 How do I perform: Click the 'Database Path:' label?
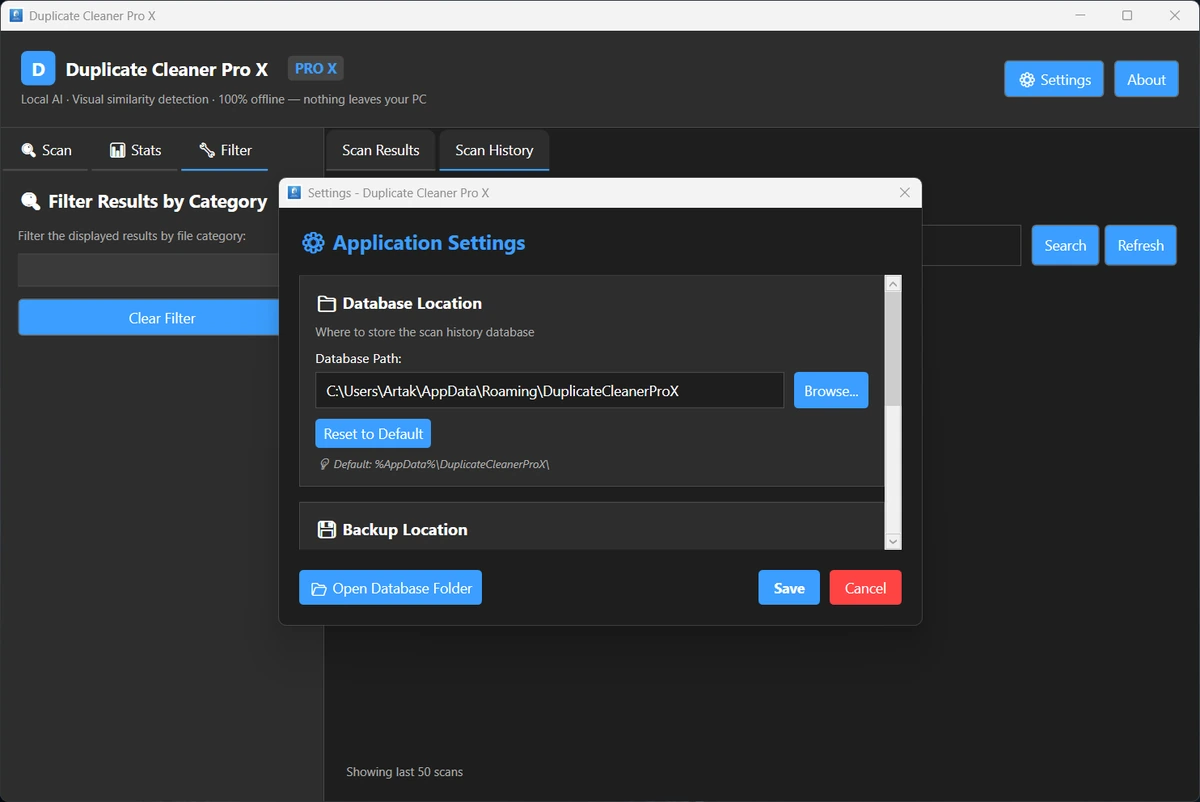pos(358,358)
